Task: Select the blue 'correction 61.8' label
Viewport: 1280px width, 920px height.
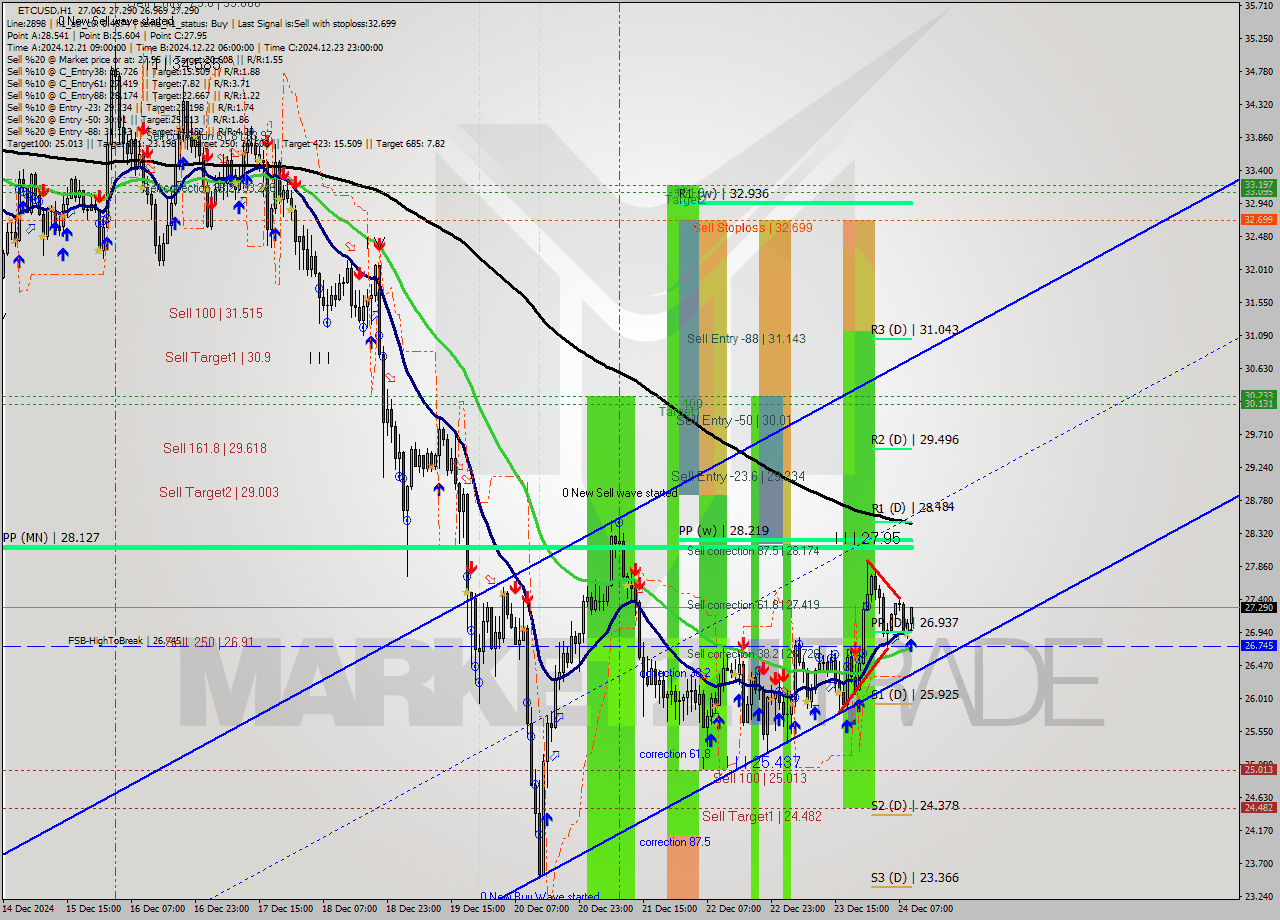Action: pyautogui.click(x=676, y=754)
